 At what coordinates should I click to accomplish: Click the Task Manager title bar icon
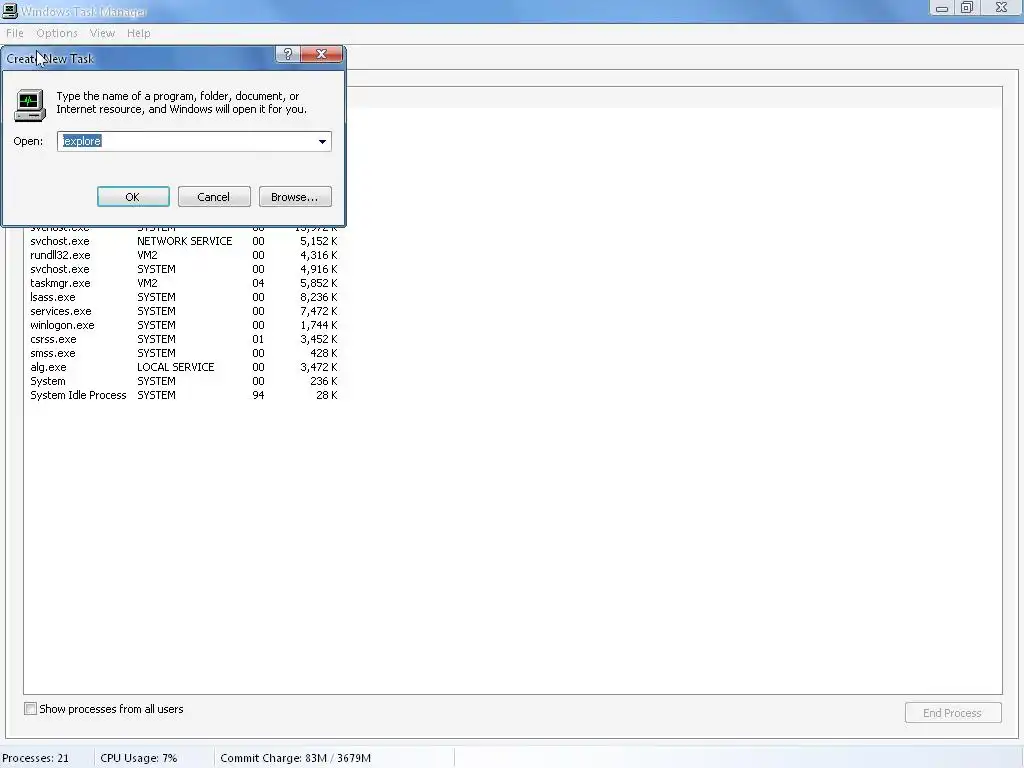[x=10, y=10]
